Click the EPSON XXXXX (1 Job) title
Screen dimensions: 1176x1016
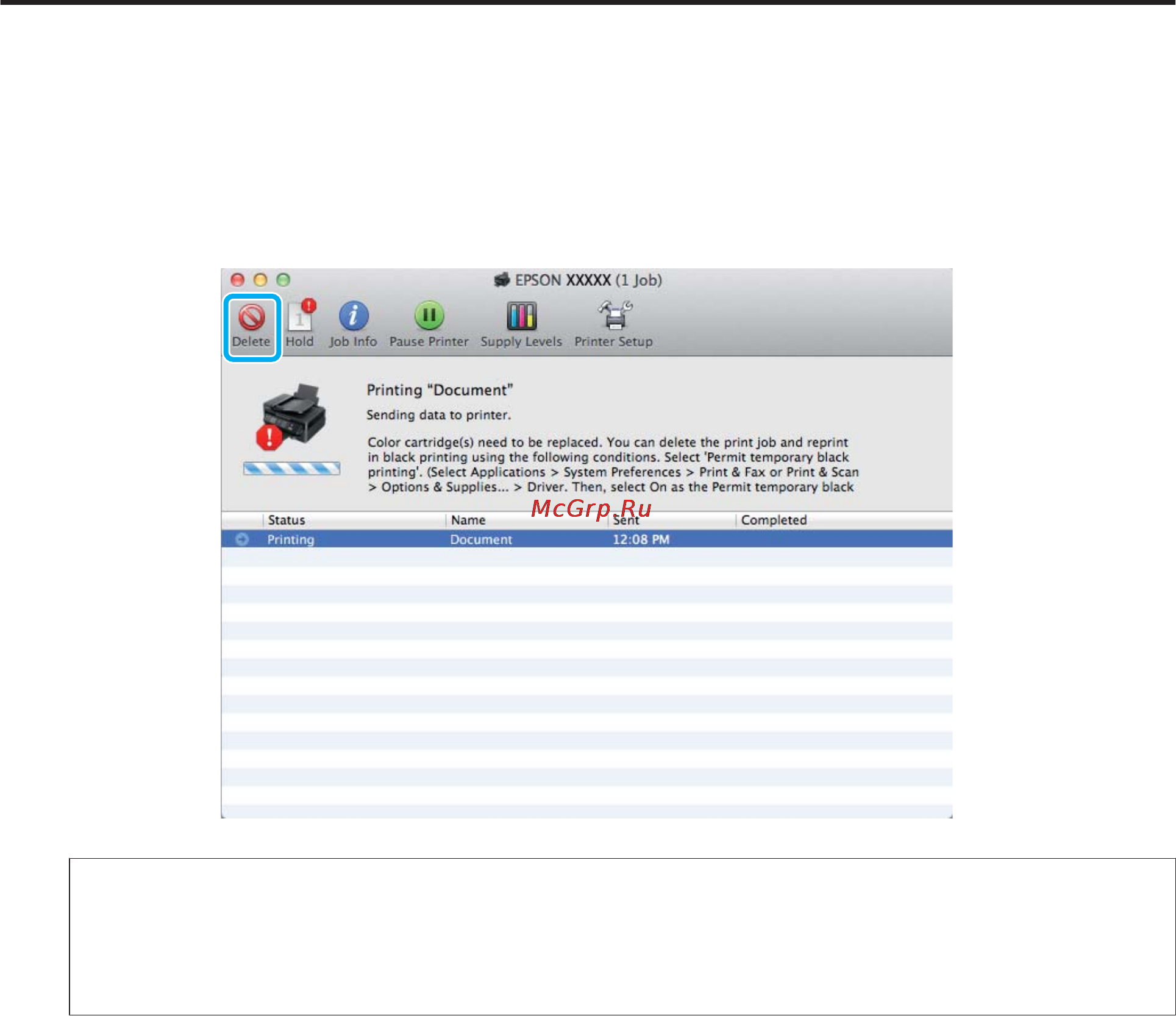(x=588, y=280)
